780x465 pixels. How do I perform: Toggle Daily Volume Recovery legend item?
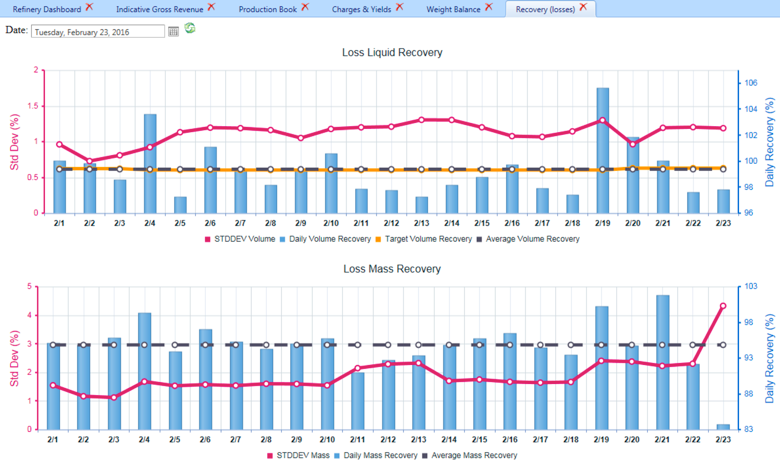pyautogui.click(x=337, y=239)
